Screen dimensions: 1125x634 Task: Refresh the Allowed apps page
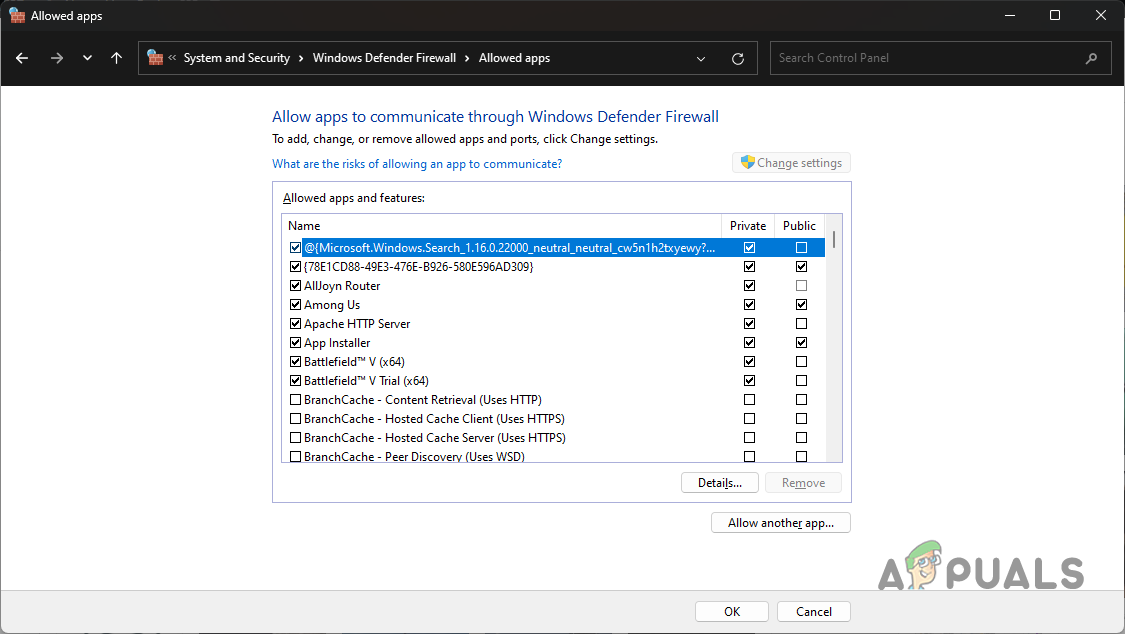[x=738, y=58]
